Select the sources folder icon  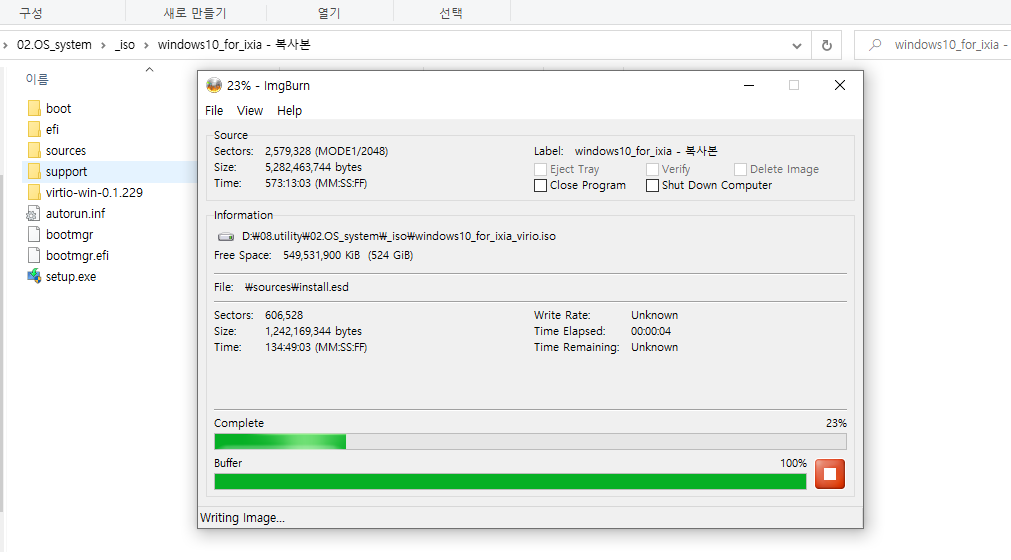(34, 150)
